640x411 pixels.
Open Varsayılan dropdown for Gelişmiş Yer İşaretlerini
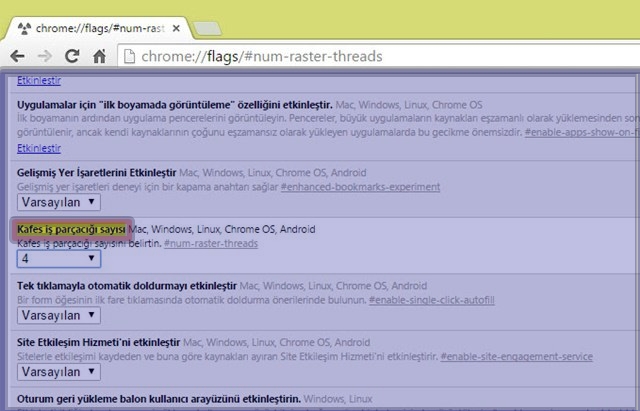(x=59, y=202)
